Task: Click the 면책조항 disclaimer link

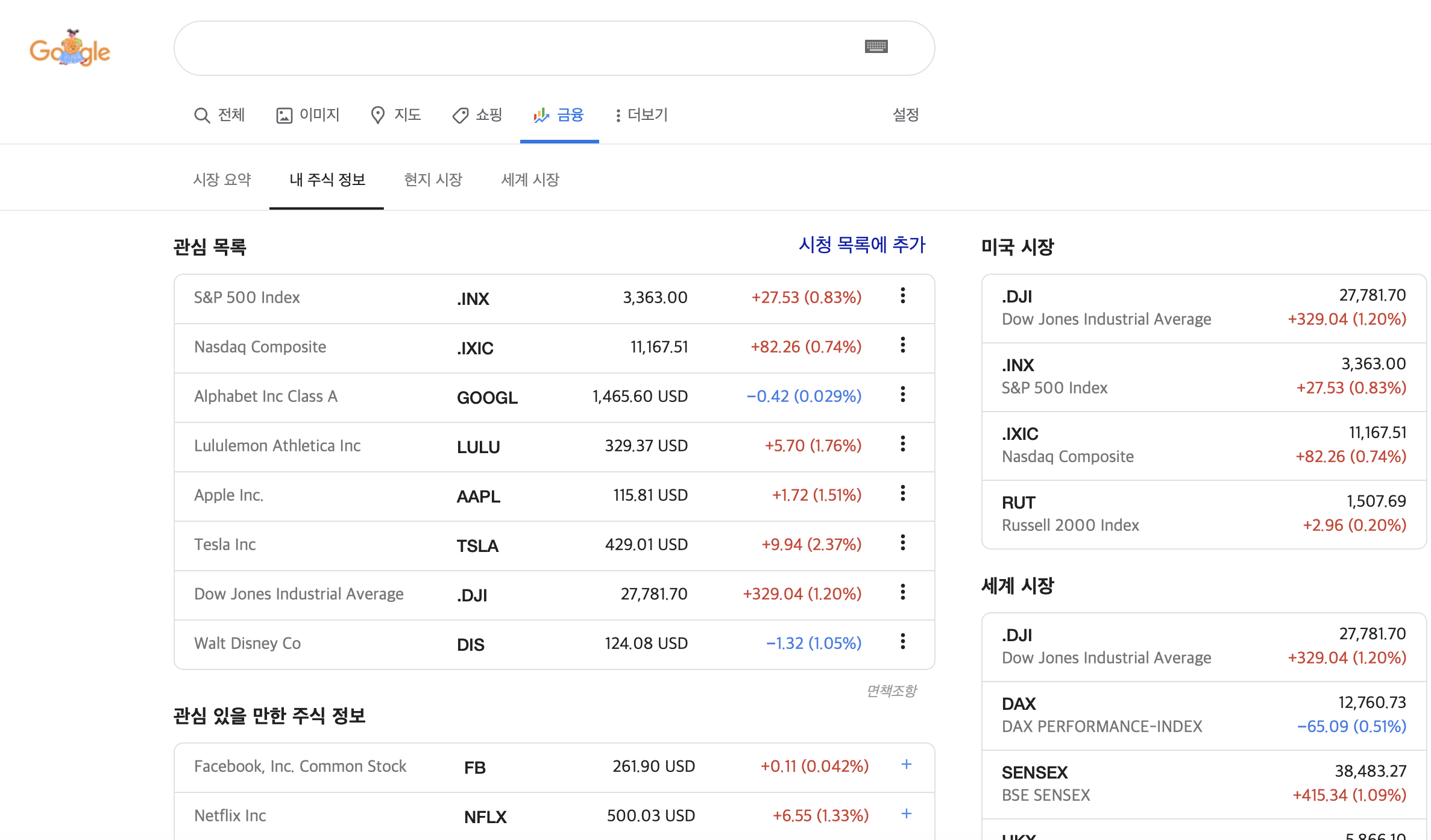Action: tap(892, 691)
